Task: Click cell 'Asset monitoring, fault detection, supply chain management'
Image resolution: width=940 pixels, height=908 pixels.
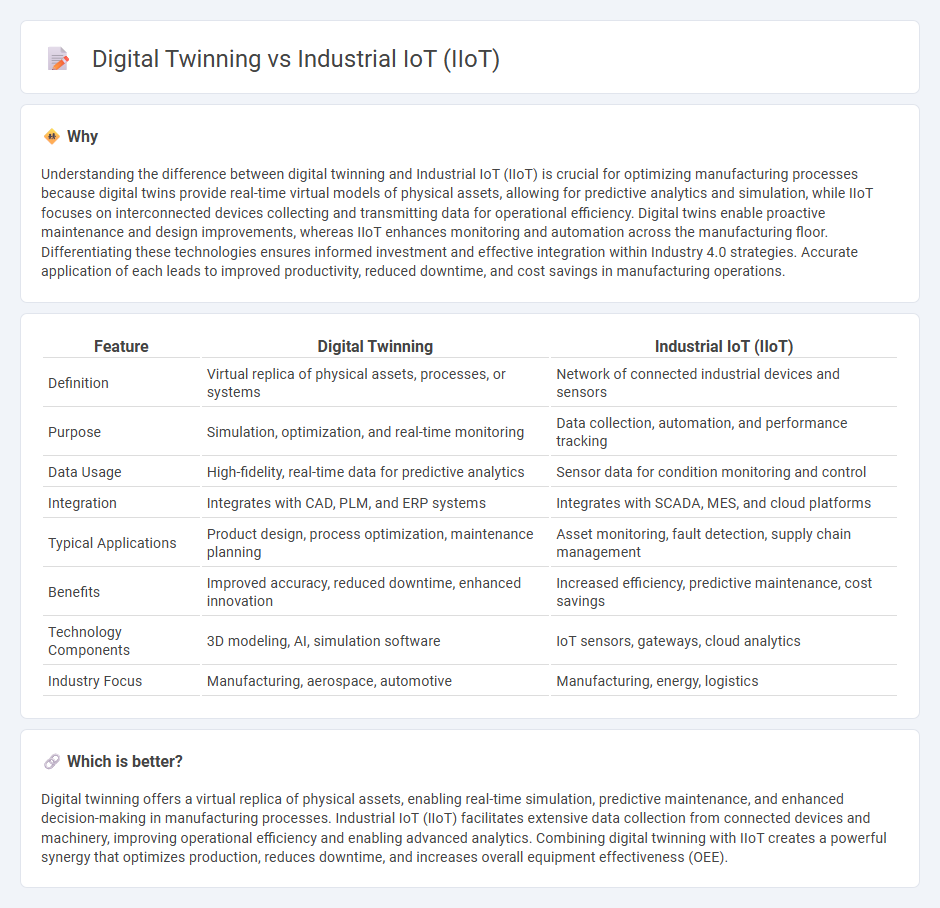Action: 724,543
